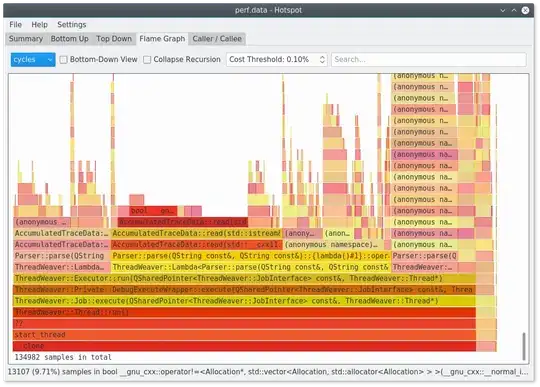Click the titlebar minimize chevron icon
The image size is (540, 387).
coord(503,10)
